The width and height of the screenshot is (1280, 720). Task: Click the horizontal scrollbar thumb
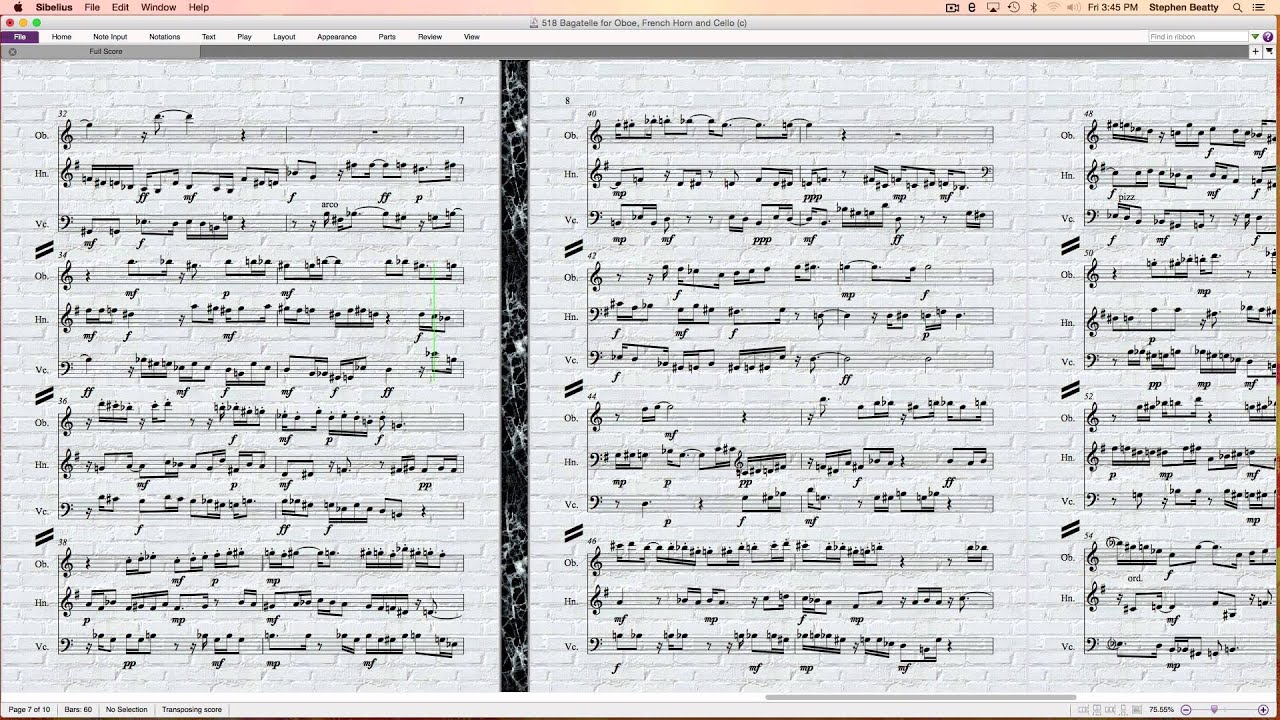921,698
